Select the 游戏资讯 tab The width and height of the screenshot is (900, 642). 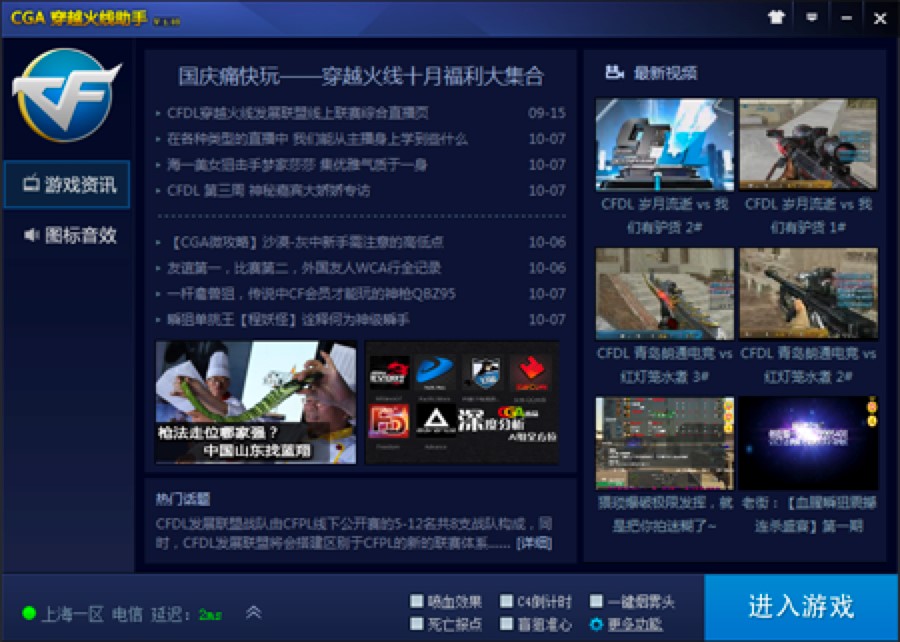[x=67, y=184]
